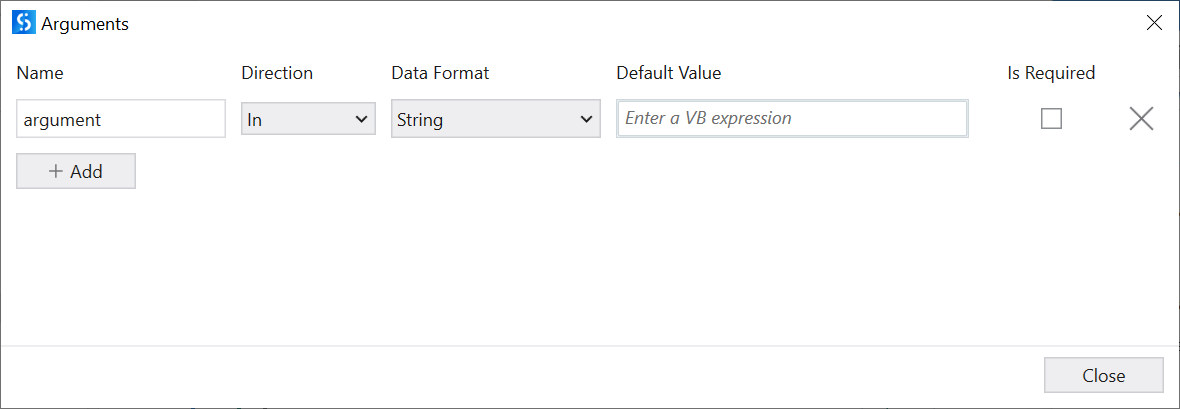Image resolution: width=1180 pixels, height=409 pixels.
Task: Remove the argument row with X icon
Action: [1141, 119]
